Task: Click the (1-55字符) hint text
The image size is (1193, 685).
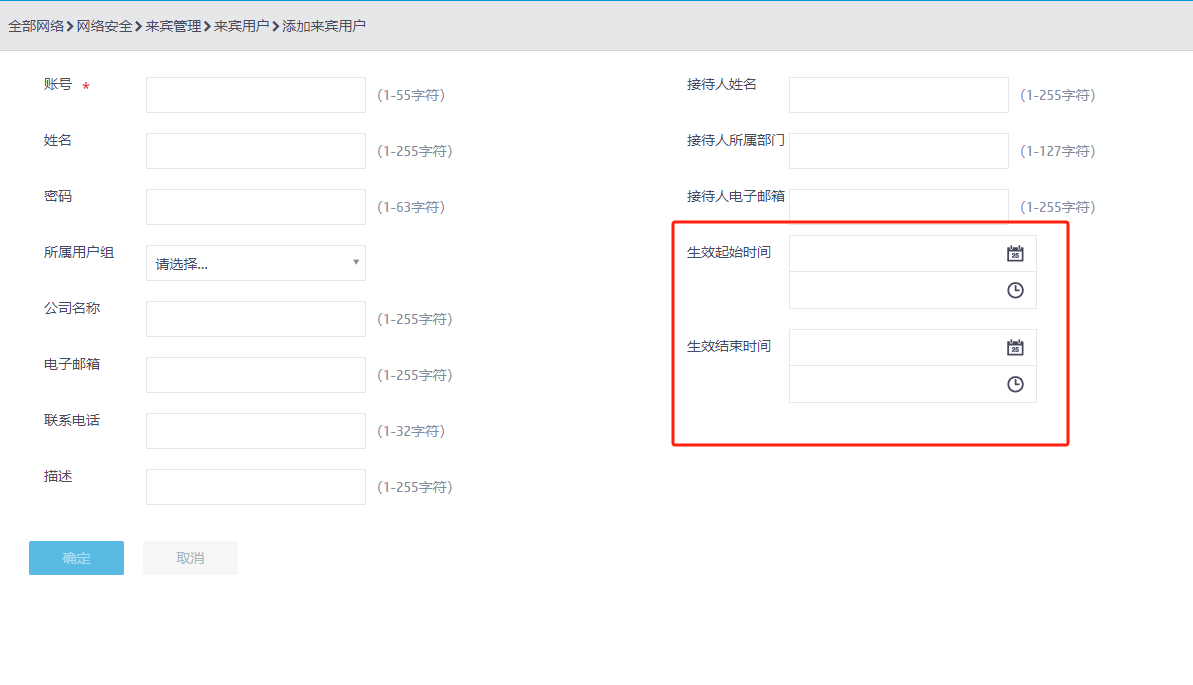Action: (411, 95)
